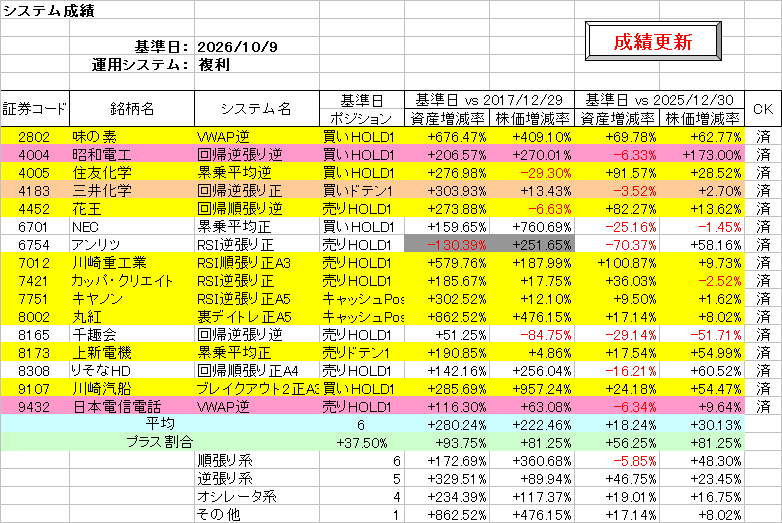
Task: Select code cell 4005
Action: (35, 173)
